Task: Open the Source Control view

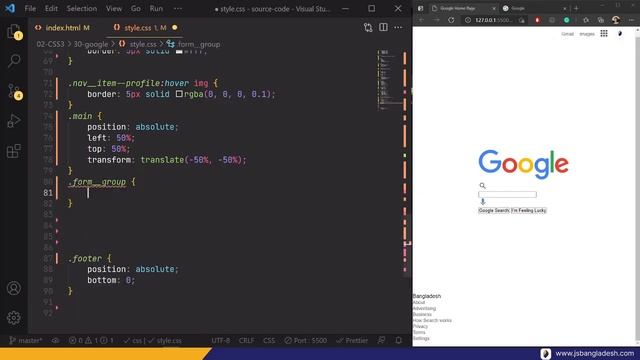Action: click(14, 91)
